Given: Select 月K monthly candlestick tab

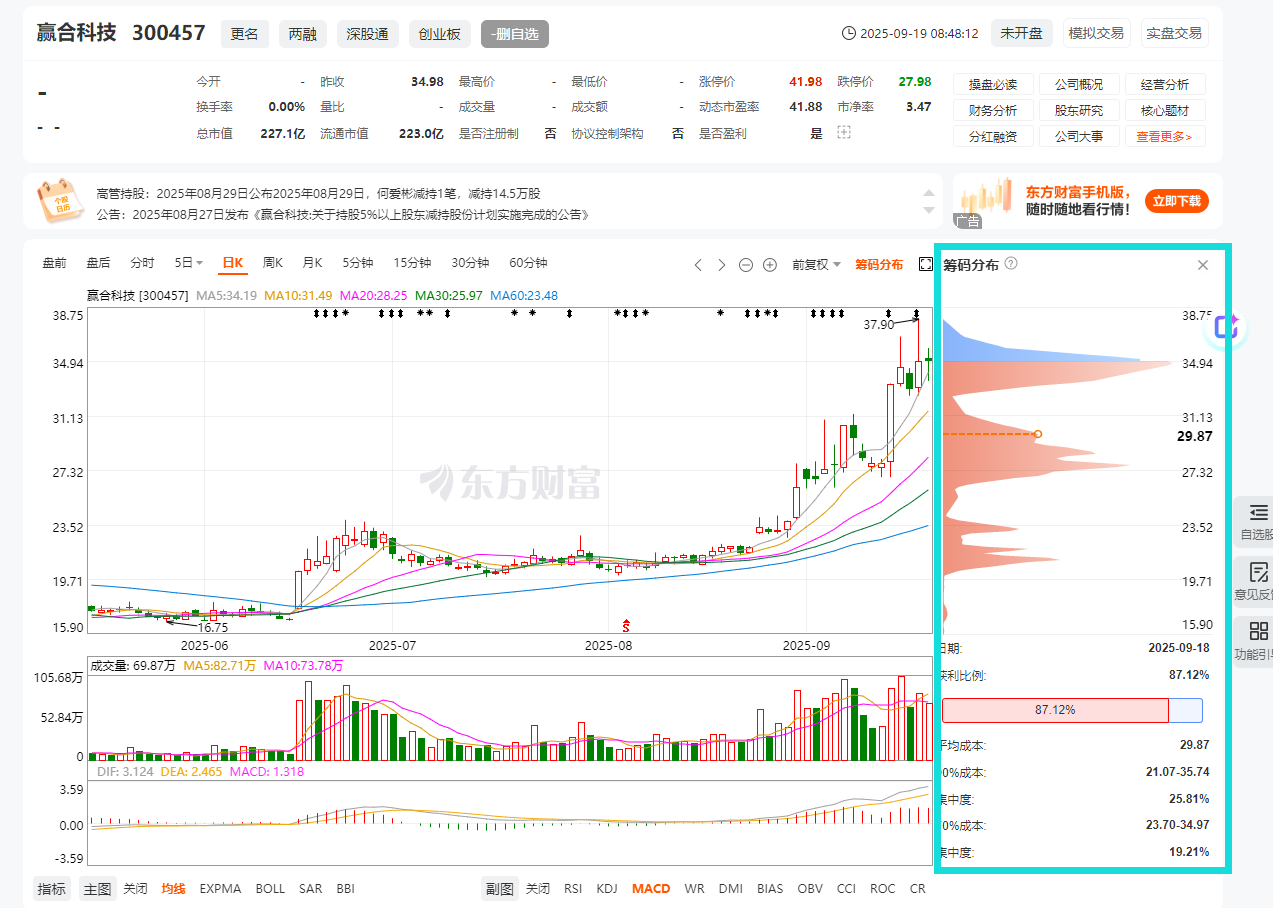Looking at the screenshot, I should pyautogui.click(x=312, y=263).
